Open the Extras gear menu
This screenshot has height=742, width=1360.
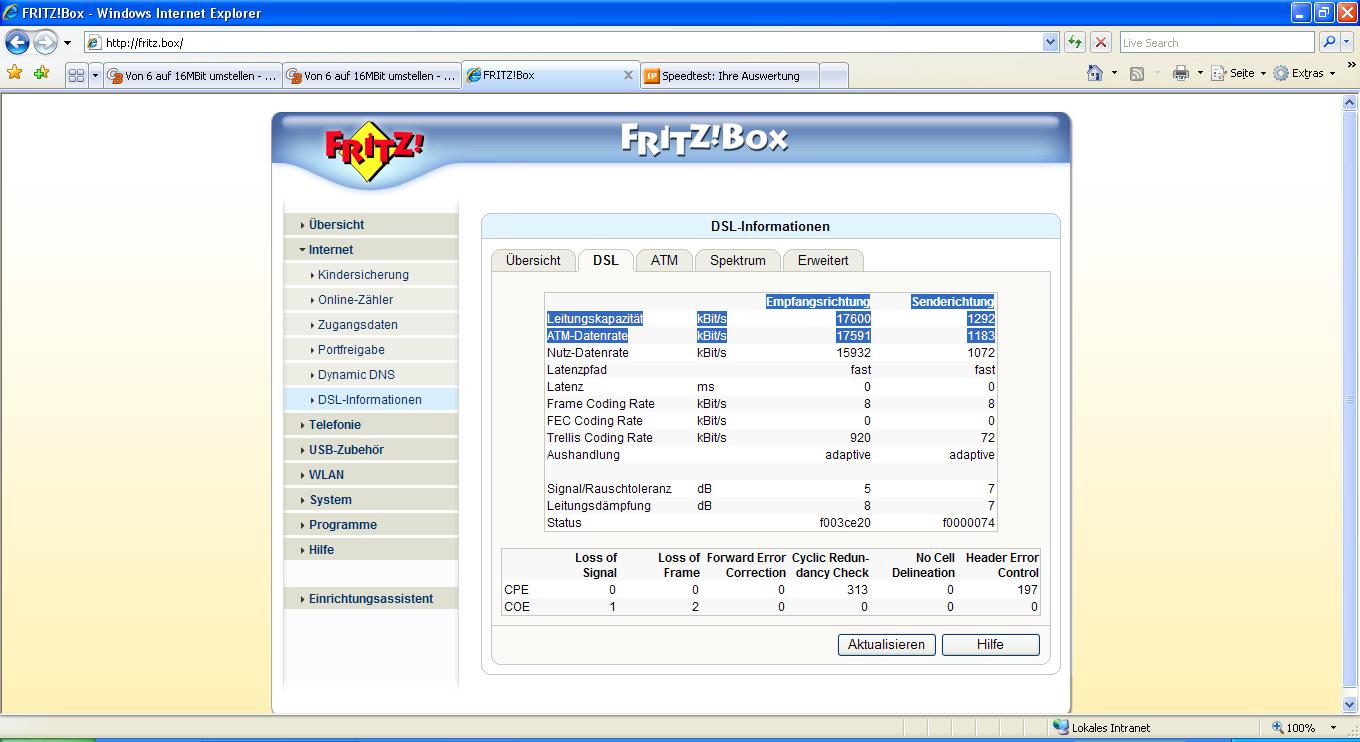pos(1304,73)
